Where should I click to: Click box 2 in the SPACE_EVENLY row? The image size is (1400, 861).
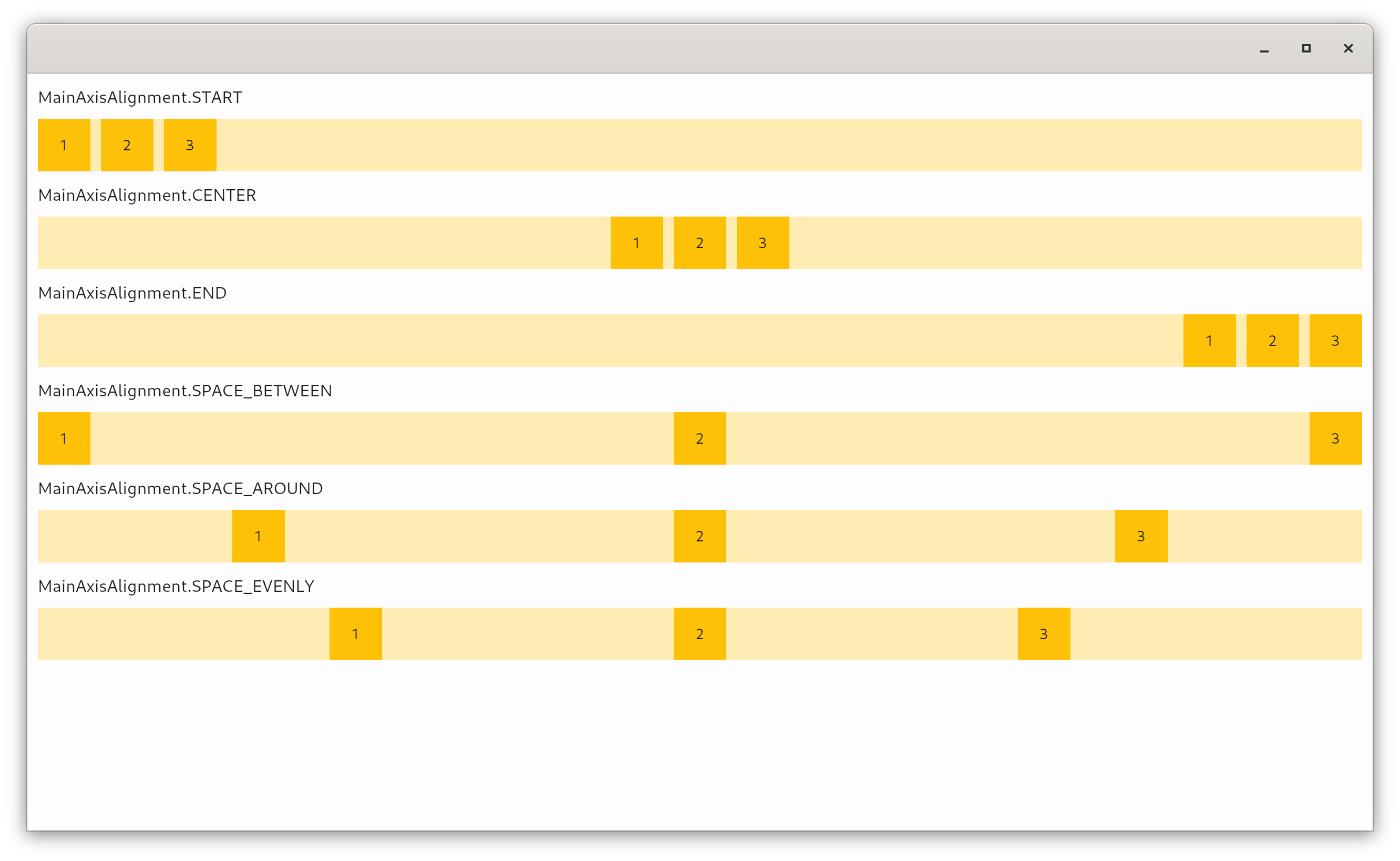(699, 634)
